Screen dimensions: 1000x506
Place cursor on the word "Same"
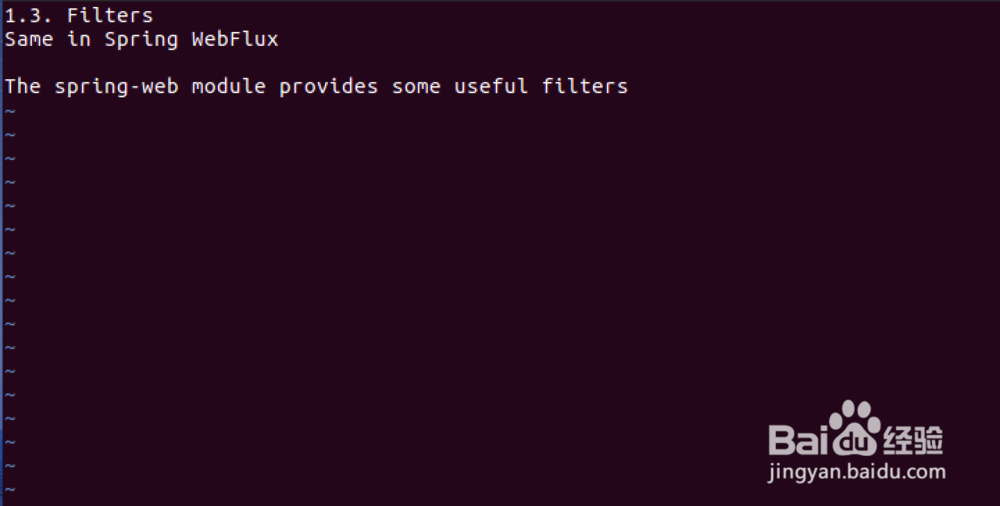[29, 40]
